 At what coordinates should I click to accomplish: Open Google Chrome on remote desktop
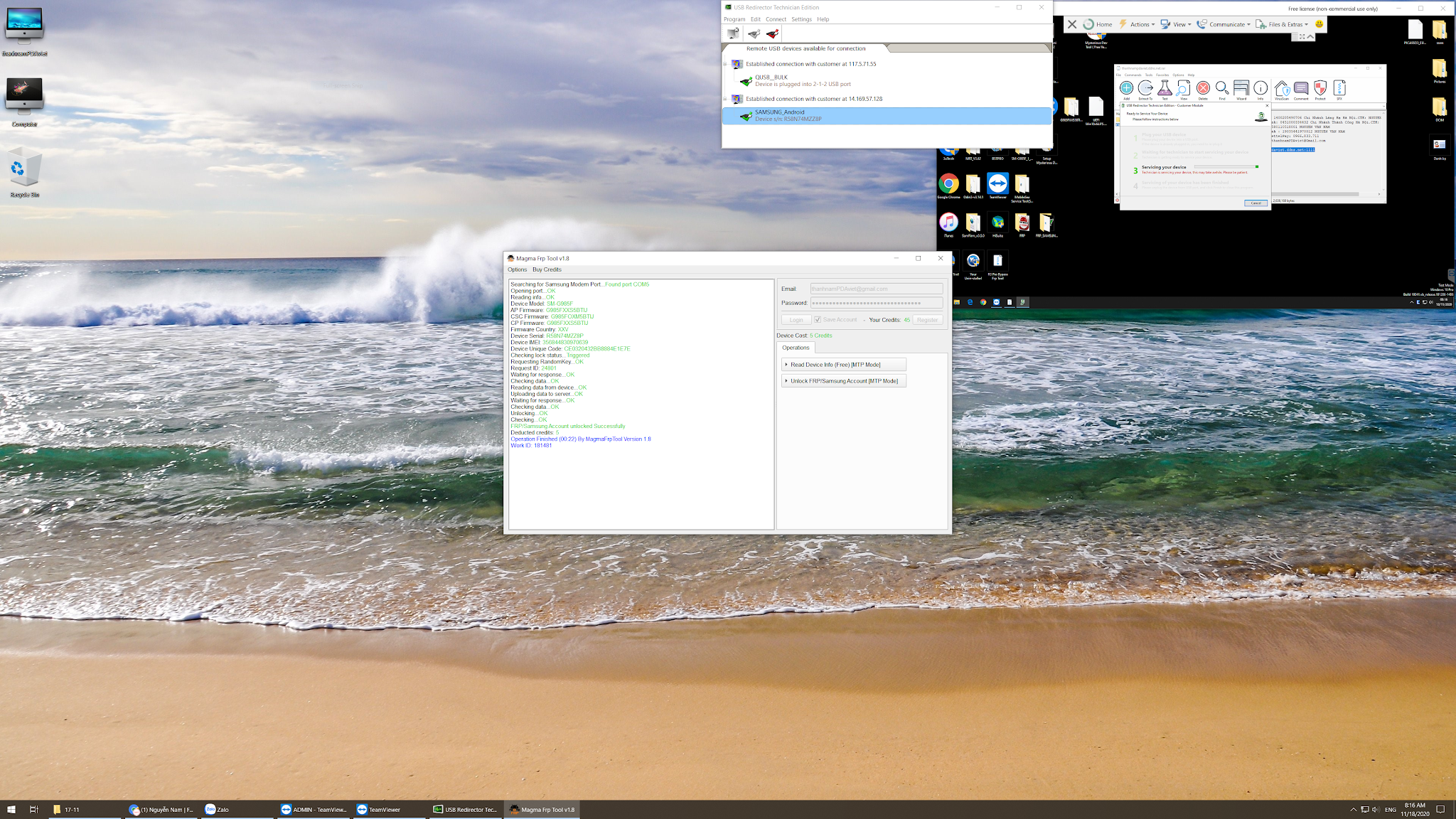pos(948,185)
